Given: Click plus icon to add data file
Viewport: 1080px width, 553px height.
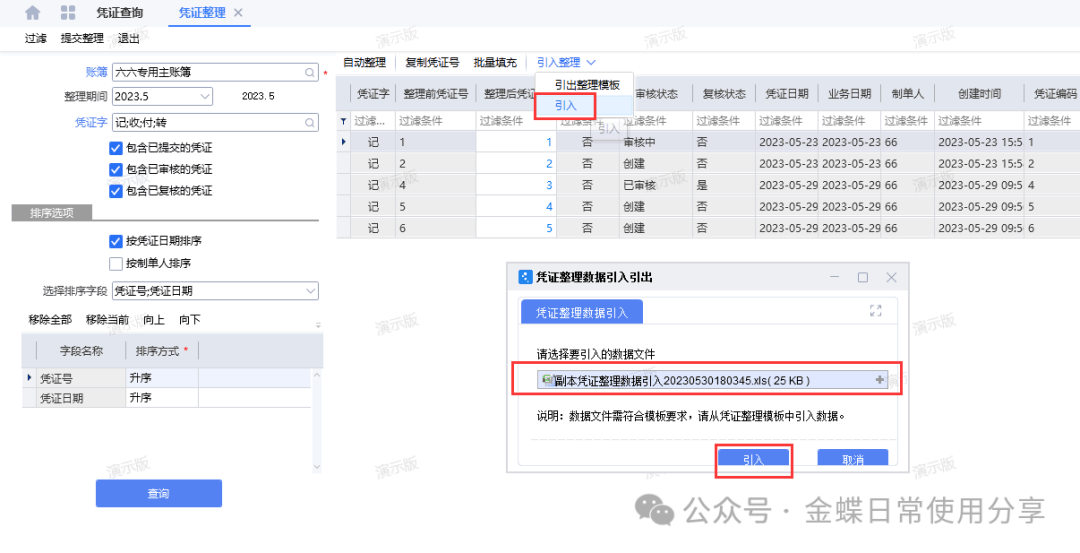Looking at the screenshot, I should tap(879, 380).
